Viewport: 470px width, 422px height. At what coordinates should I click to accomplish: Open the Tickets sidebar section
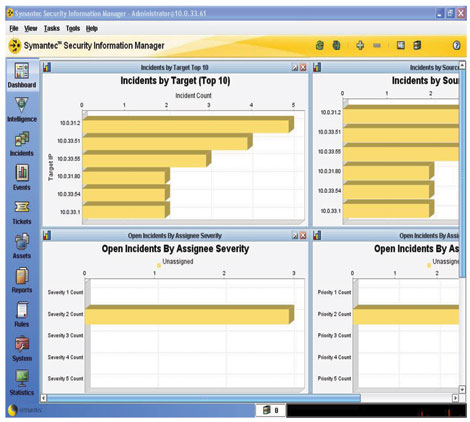[22, 212]
